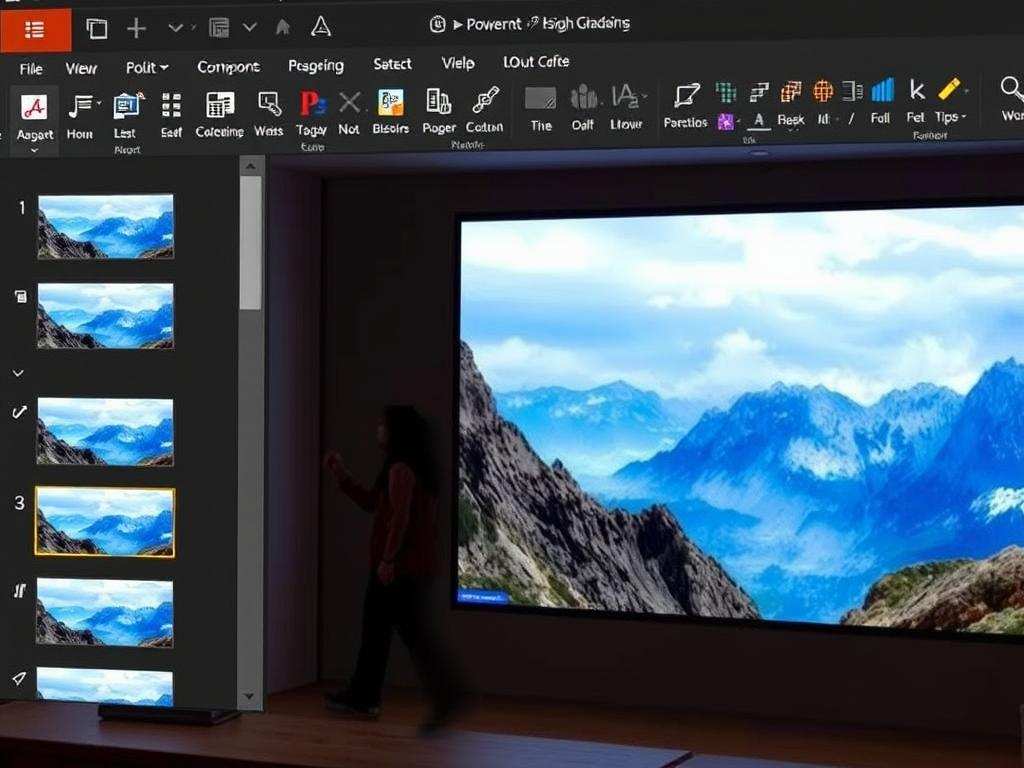Viewport: 1024px width, 768px height.
Task: Open the Tips dropdown arrow
Action: [964, 118]
